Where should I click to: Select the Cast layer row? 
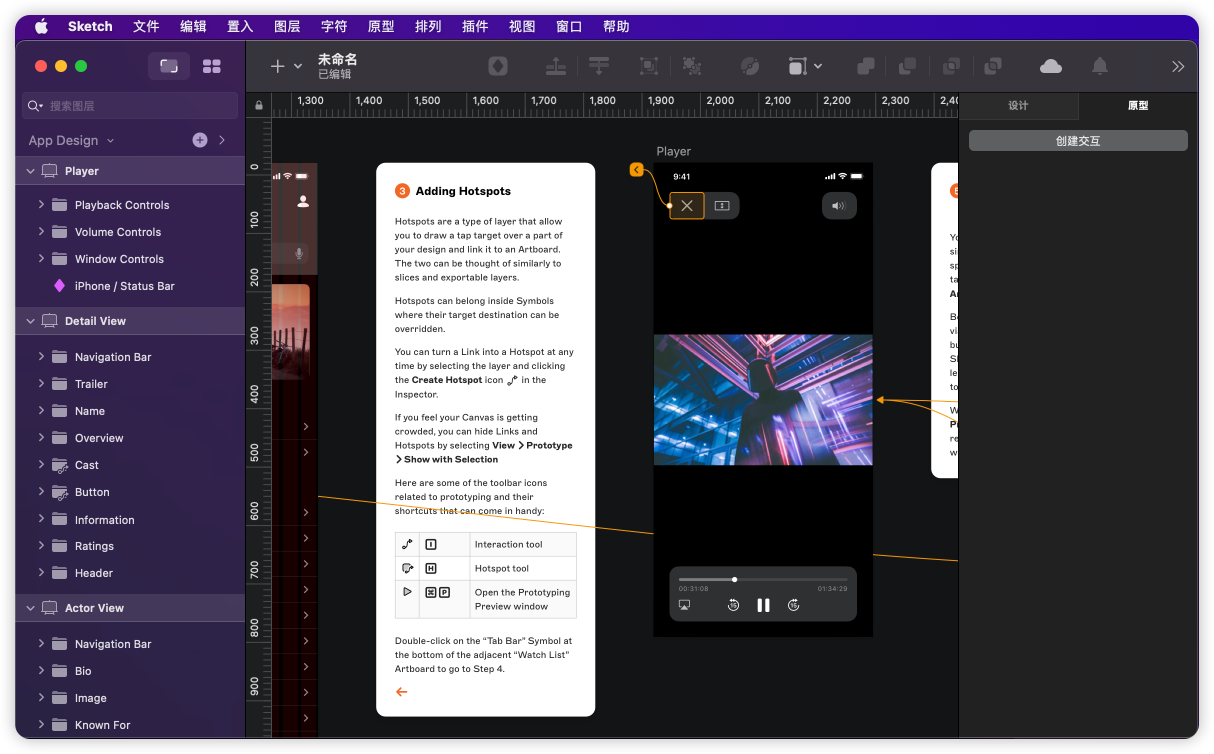pos(130,465)
